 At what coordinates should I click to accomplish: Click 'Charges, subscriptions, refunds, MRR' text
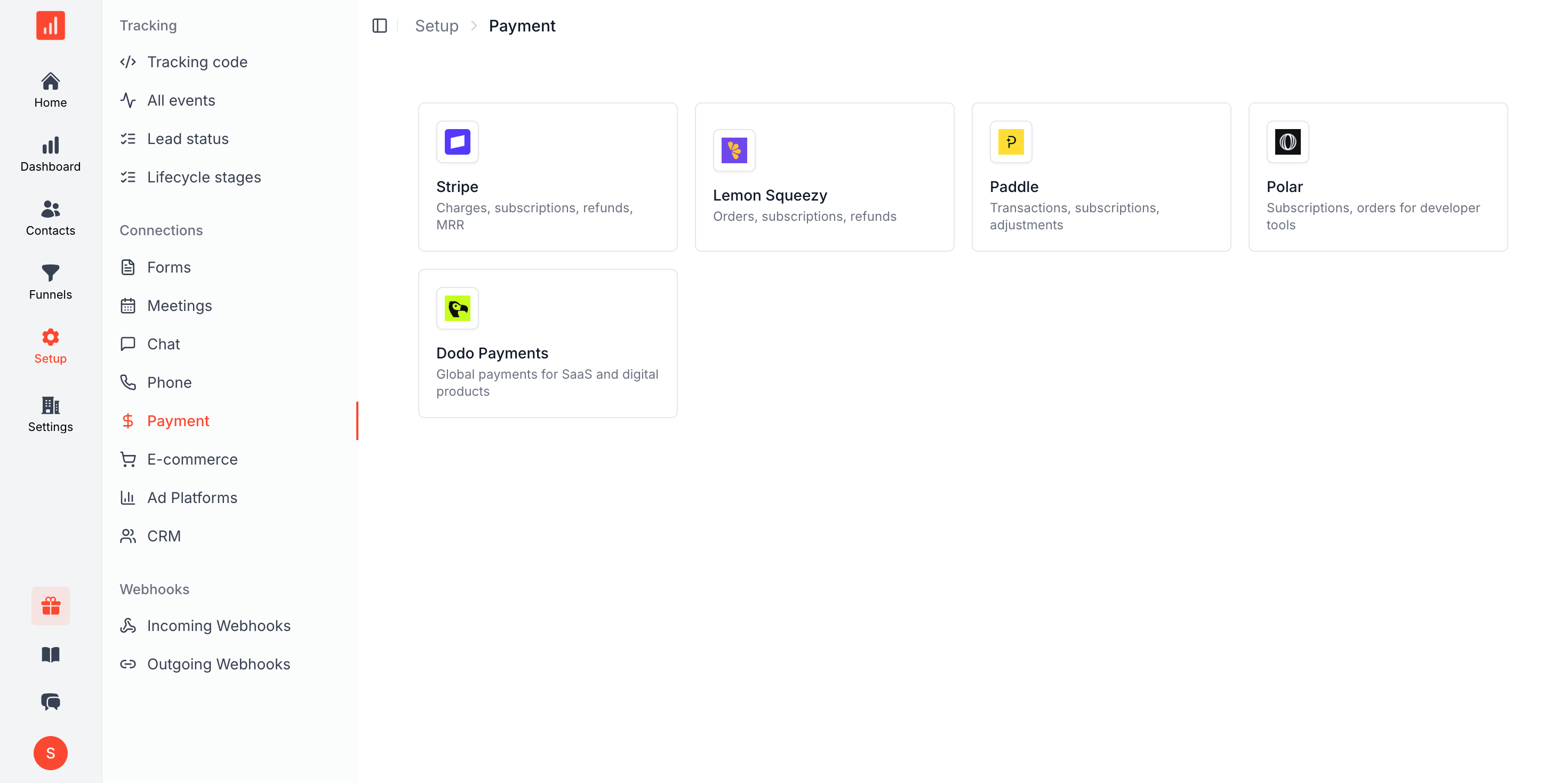[534, 216]
